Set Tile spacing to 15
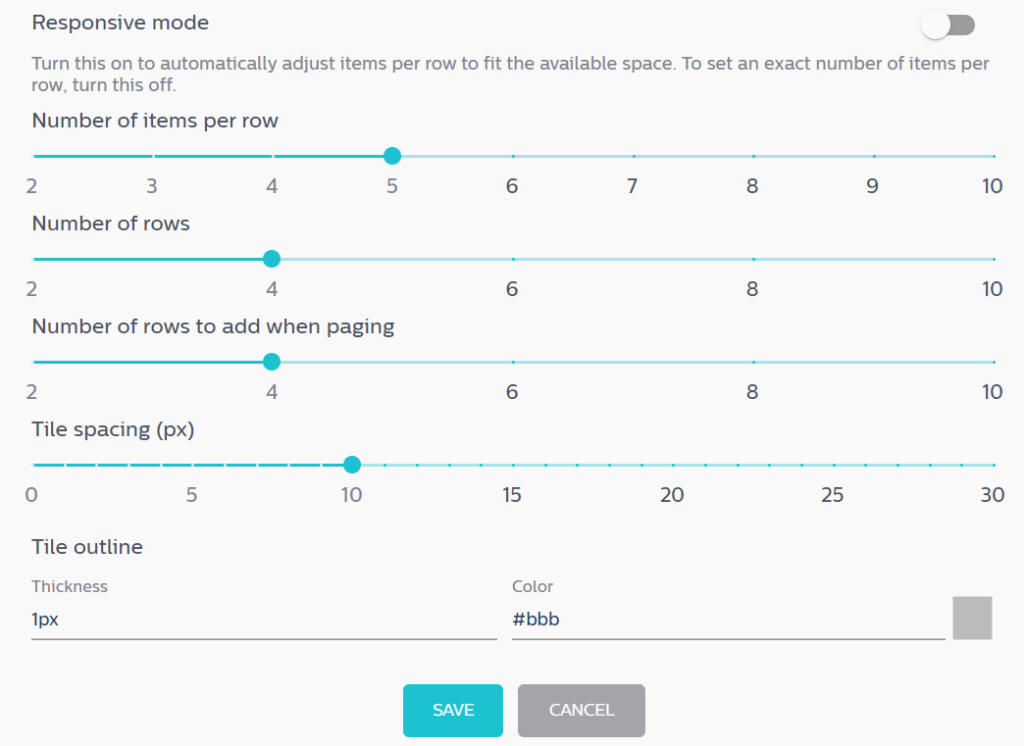This screenshot has width=1024, height=746. tap(513, 465)
